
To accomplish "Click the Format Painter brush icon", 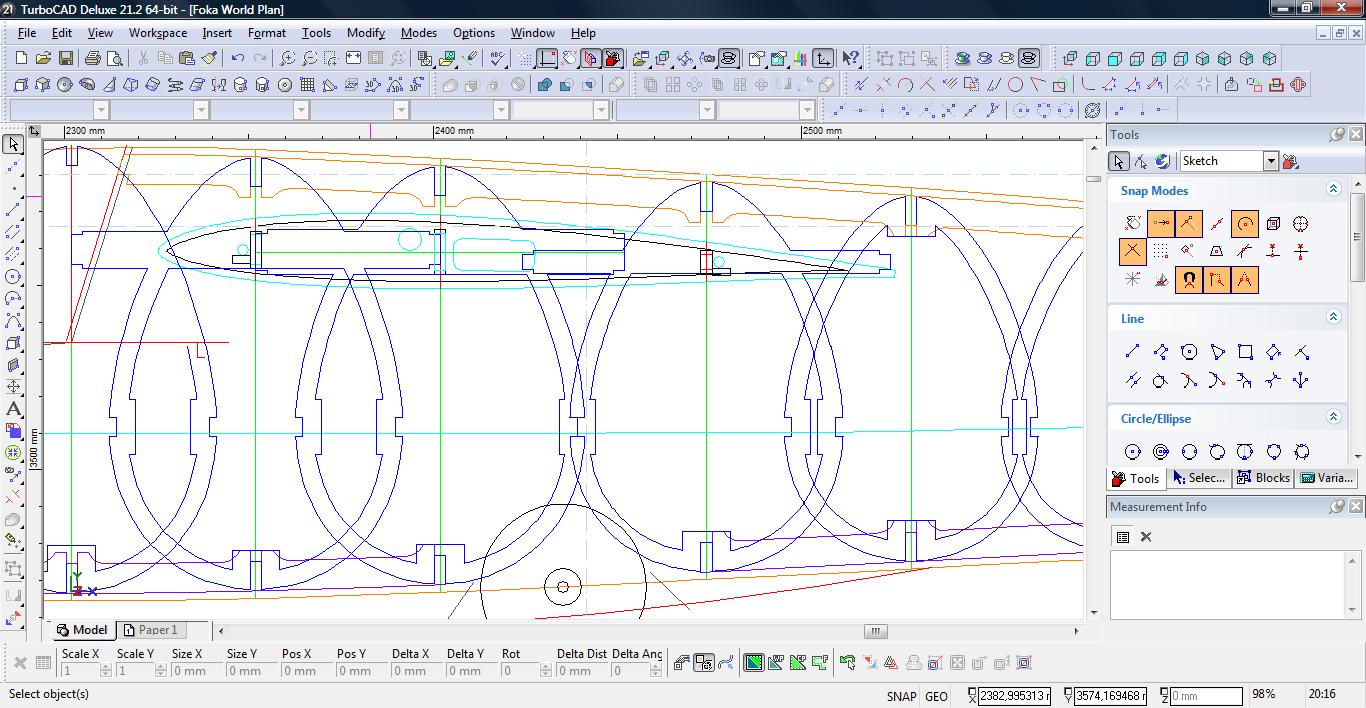I will (210, 59).
